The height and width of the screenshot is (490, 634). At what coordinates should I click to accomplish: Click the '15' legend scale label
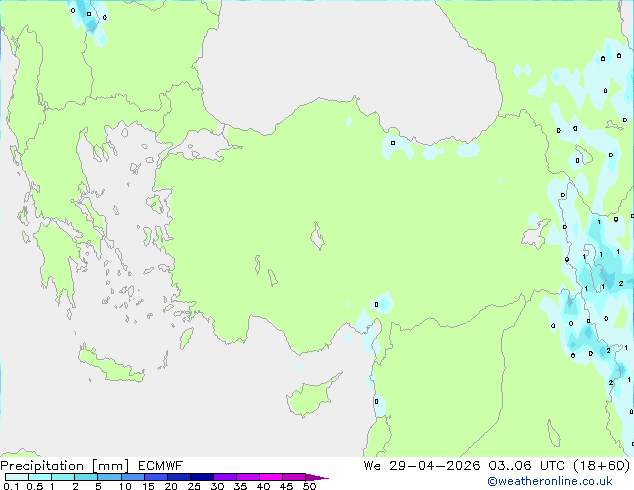coord(148,486)
